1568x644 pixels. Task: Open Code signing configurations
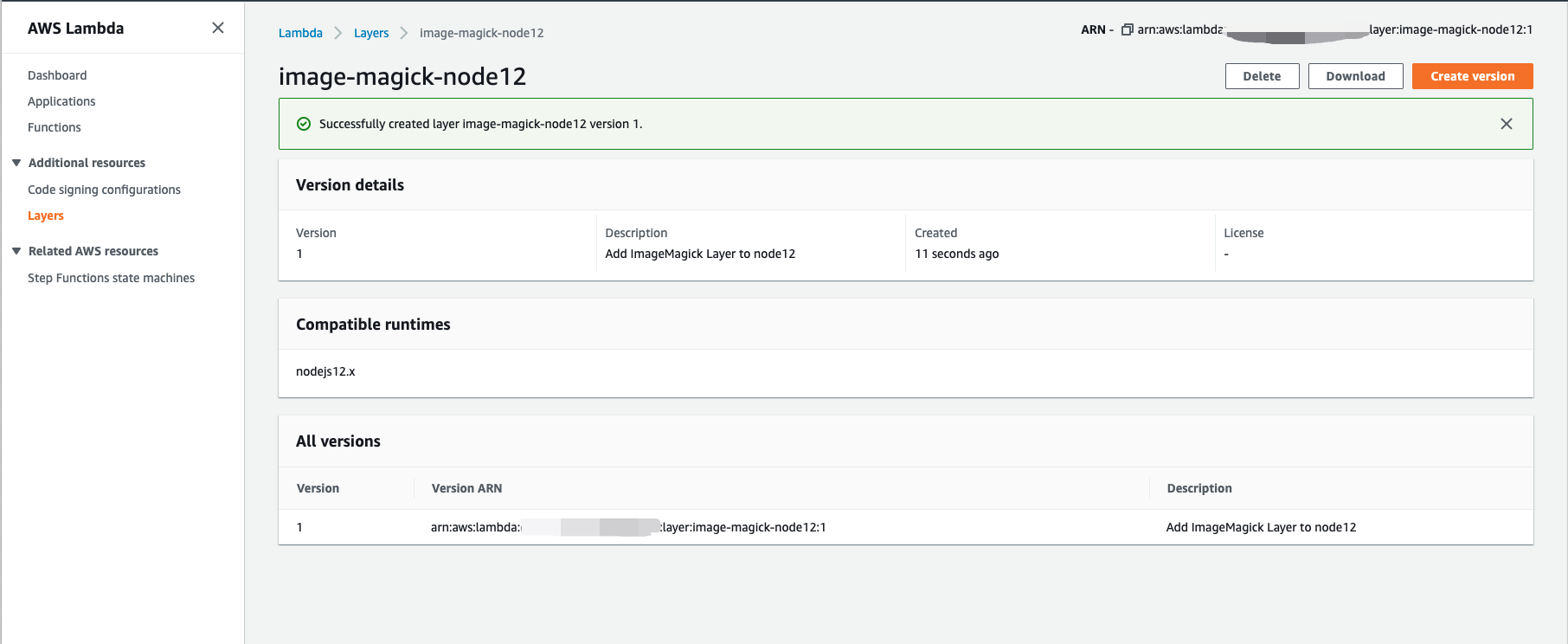coord(104,190)
